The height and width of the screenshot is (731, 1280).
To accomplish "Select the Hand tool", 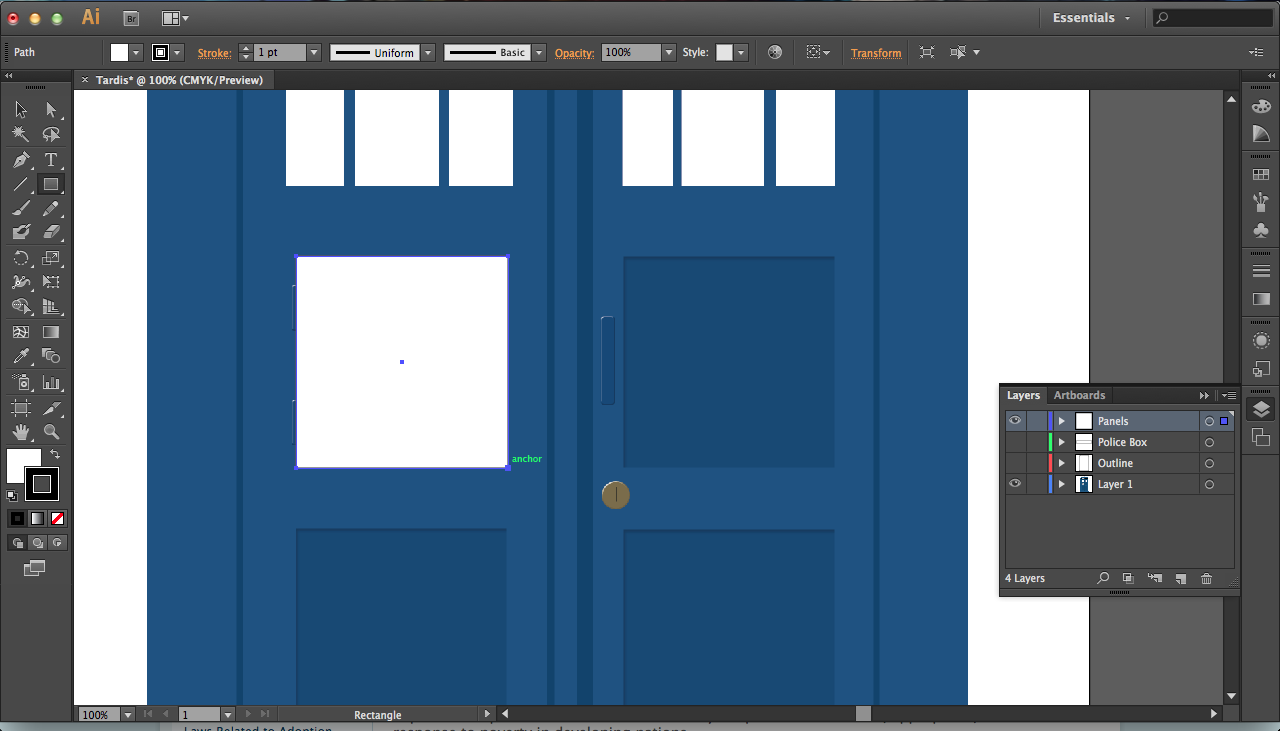I will click(21, 432).
